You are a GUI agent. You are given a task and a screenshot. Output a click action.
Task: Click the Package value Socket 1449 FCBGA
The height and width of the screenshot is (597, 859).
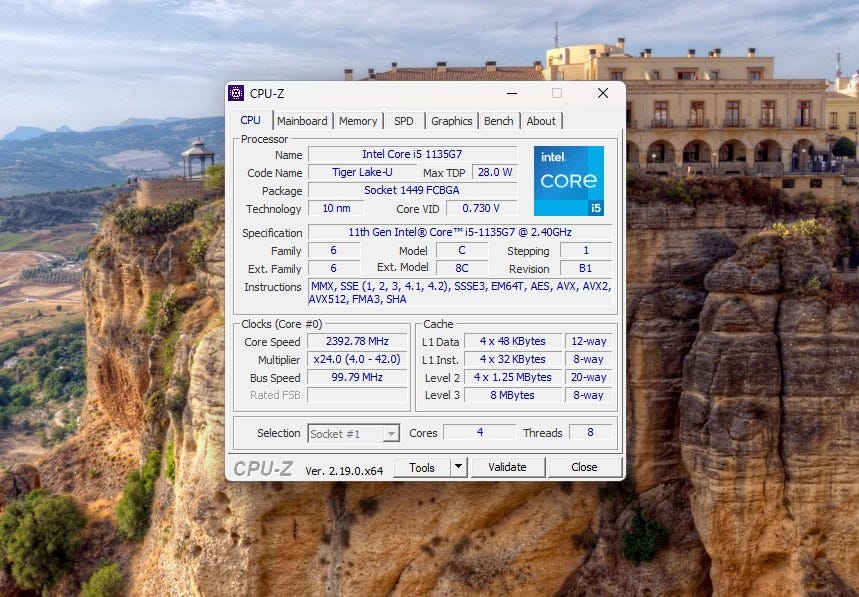413,190
